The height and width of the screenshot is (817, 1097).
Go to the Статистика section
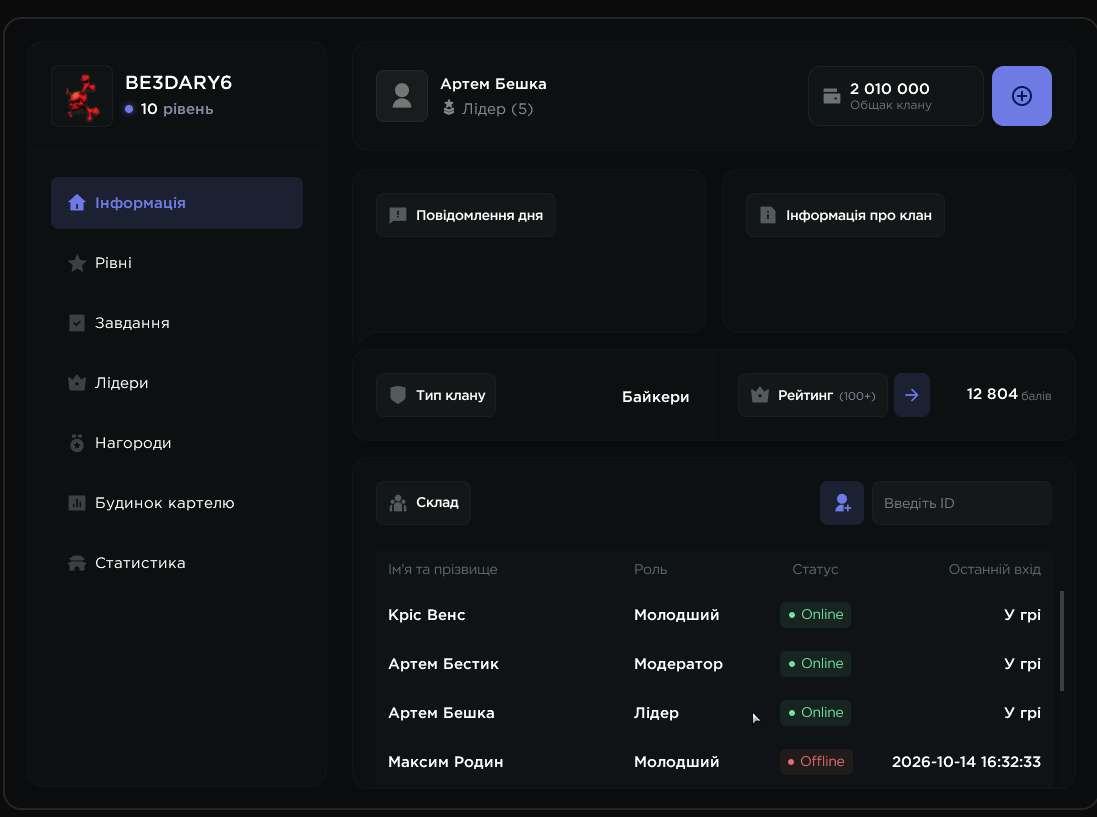point(177,563)
